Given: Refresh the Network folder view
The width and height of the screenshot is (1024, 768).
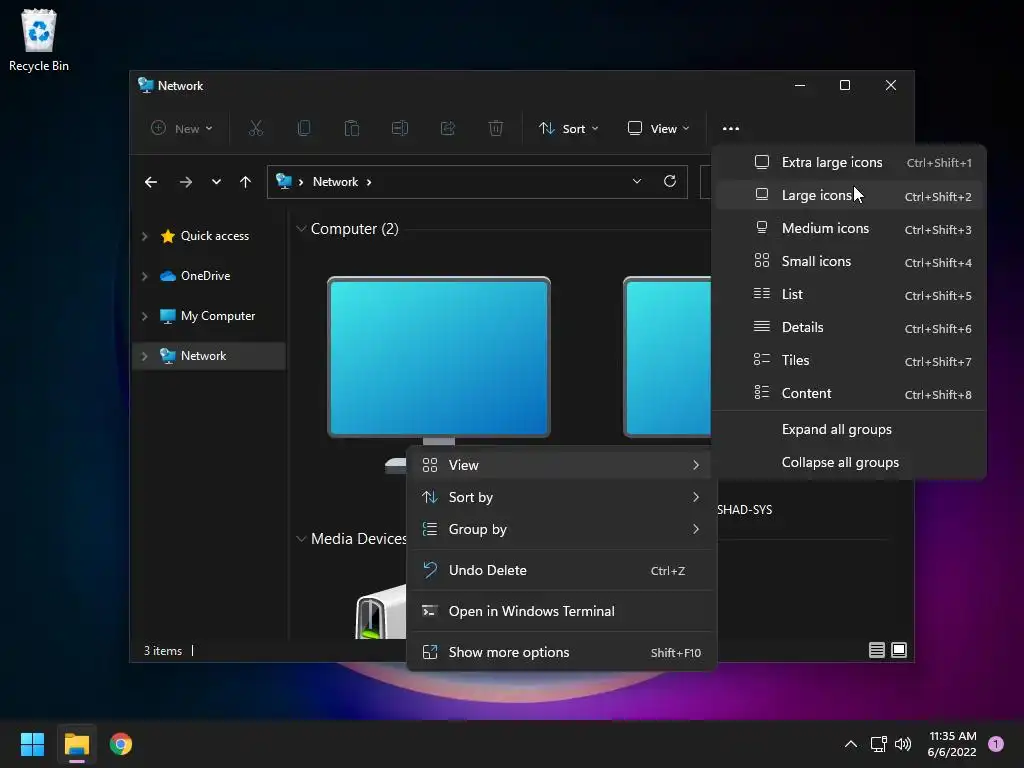Looking at the screenshot, I should [669, 181].
